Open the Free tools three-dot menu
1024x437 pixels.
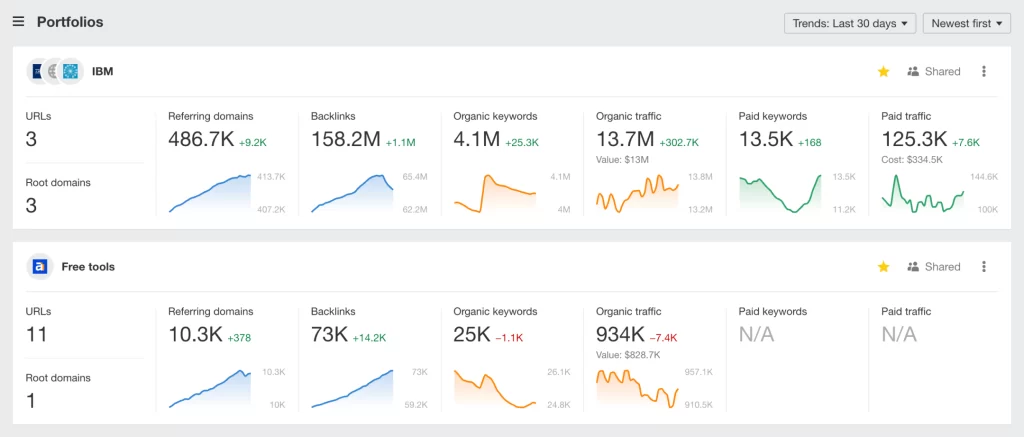coord(984,267)
